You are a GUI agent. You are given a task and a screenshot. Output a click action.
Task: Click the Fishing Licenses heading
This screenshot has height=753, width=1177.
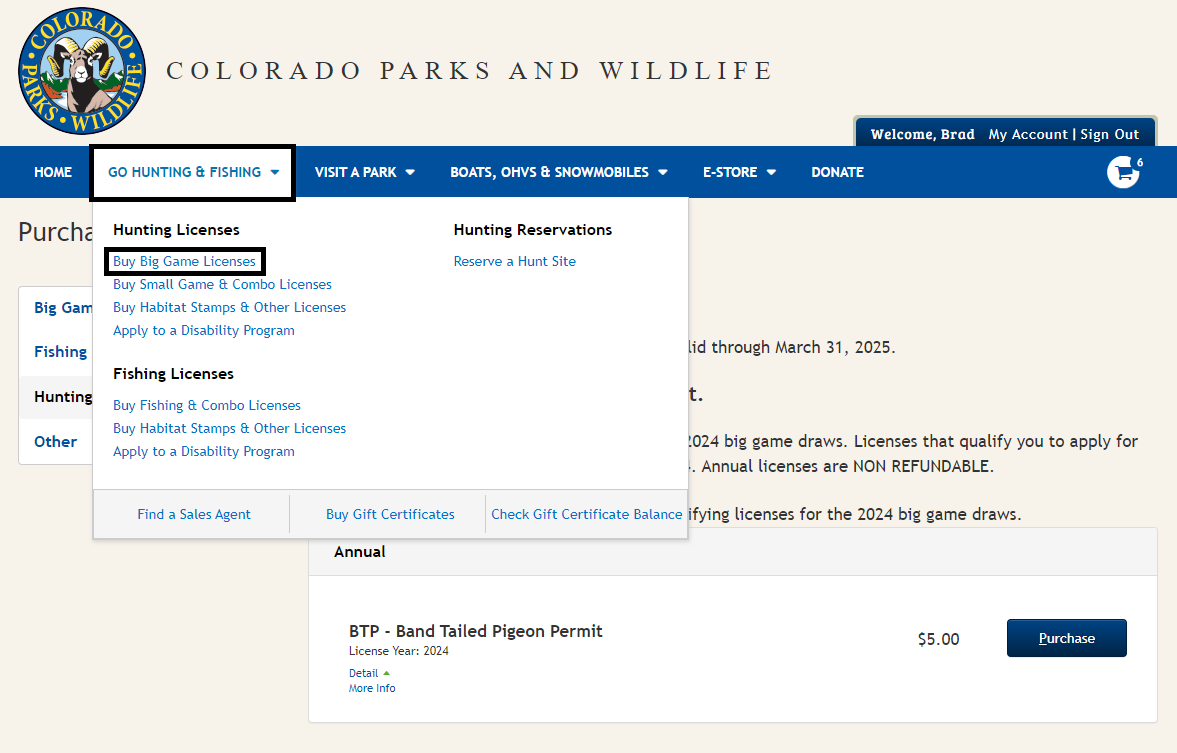(x=173, y=374)
